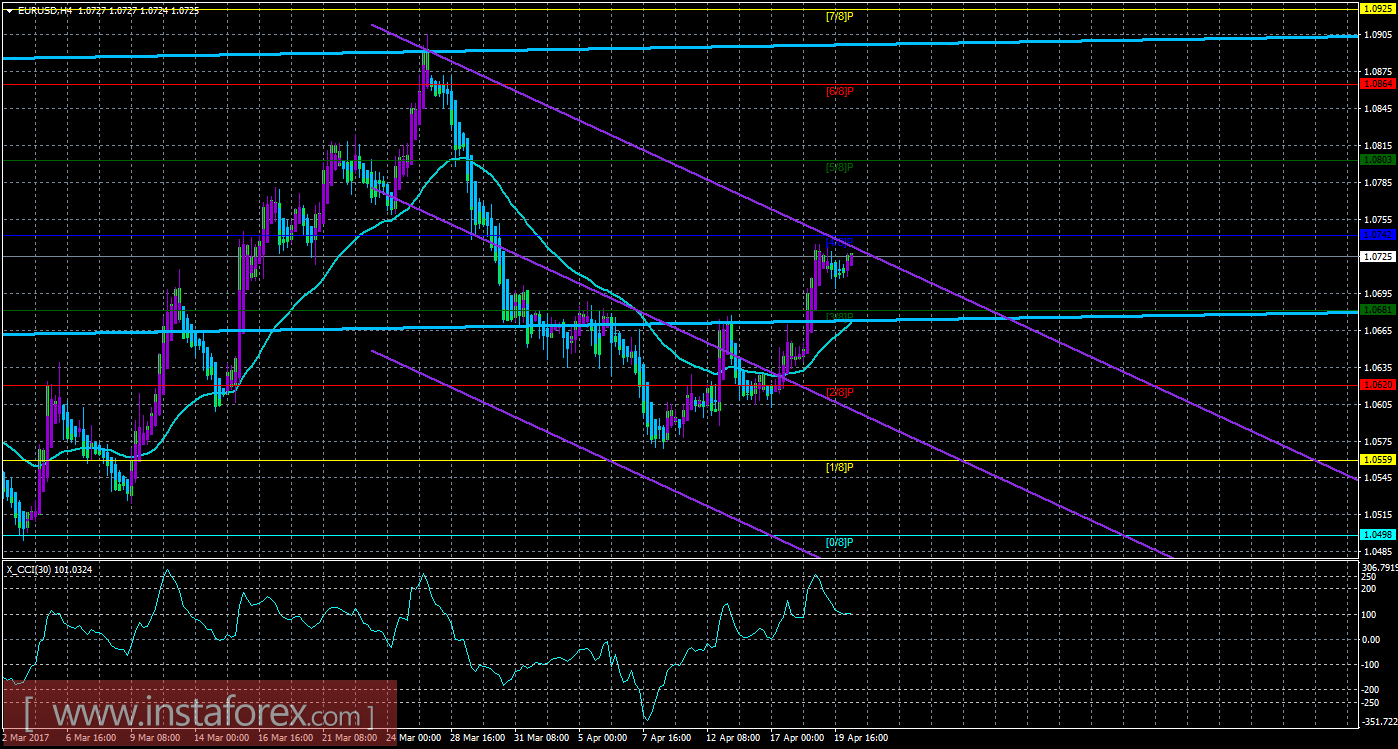The image size is (1398, 749).
Task: Click the 12 Apr 08:00 time label
Action: click(735, 737)
